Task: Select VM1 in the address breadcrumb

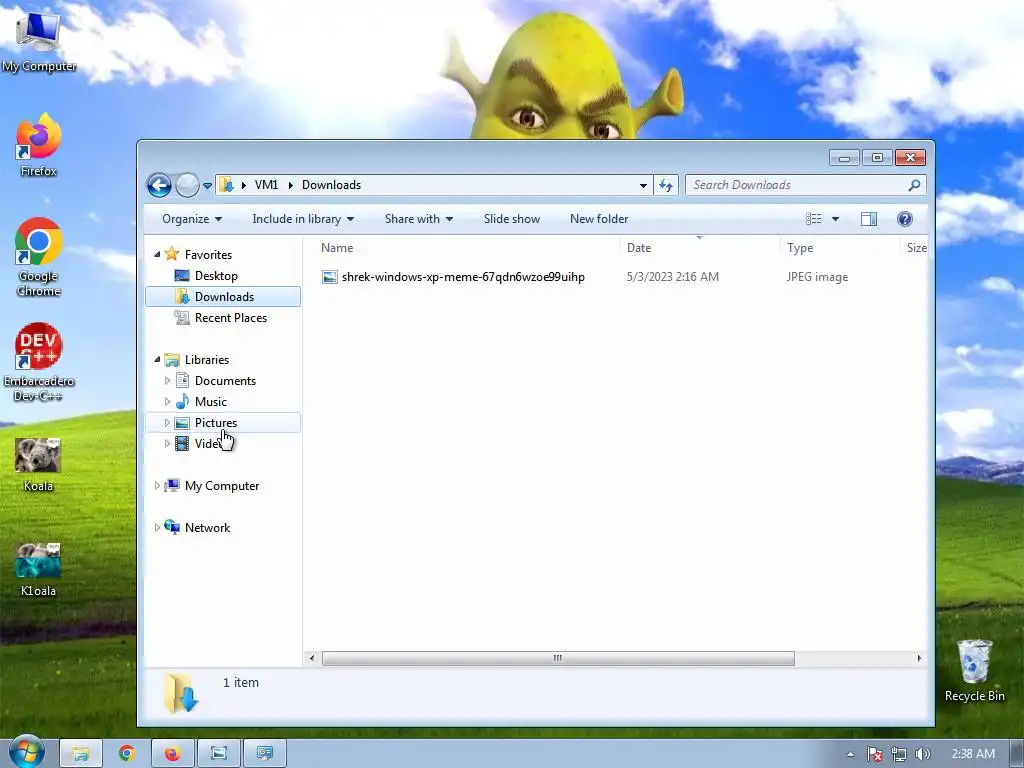Action: [266, 185]
